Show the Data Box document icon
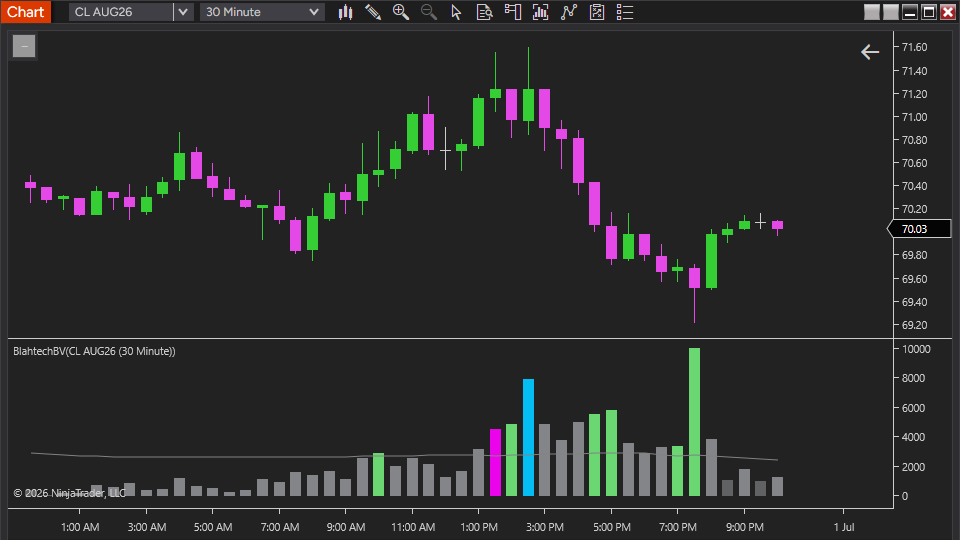Viewport: 960px width, 540px height. [484, 12]
